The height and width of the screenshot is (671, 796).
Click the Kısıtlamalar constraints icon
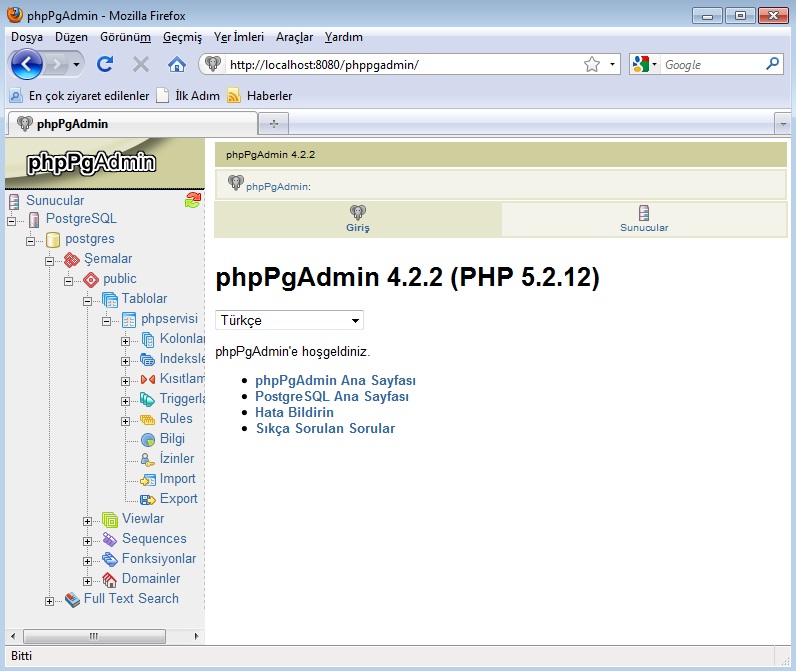148,379
